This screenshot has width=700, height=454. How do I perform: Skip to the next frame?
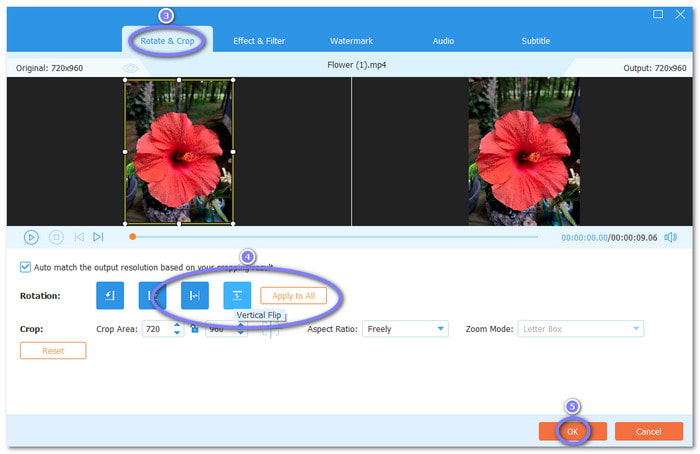pos(98,237)
